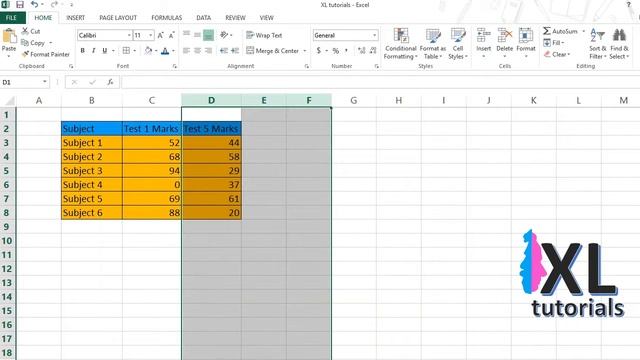Open Cell Styles gallery
640x360 pixels.
[458, 44]
